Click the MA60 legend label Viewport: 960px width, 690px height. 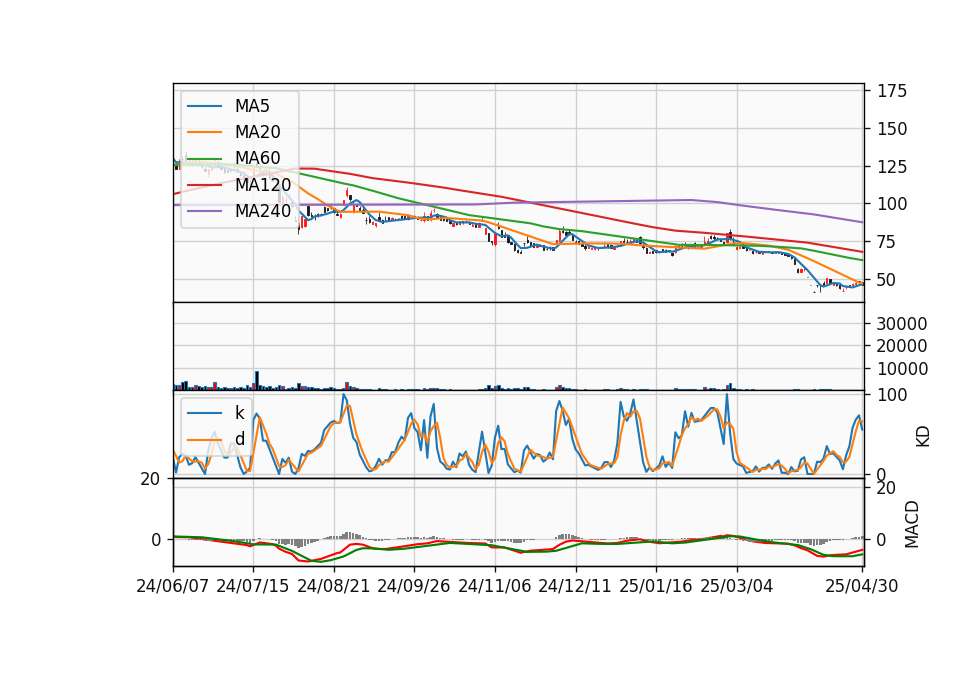tap(257, 158)
